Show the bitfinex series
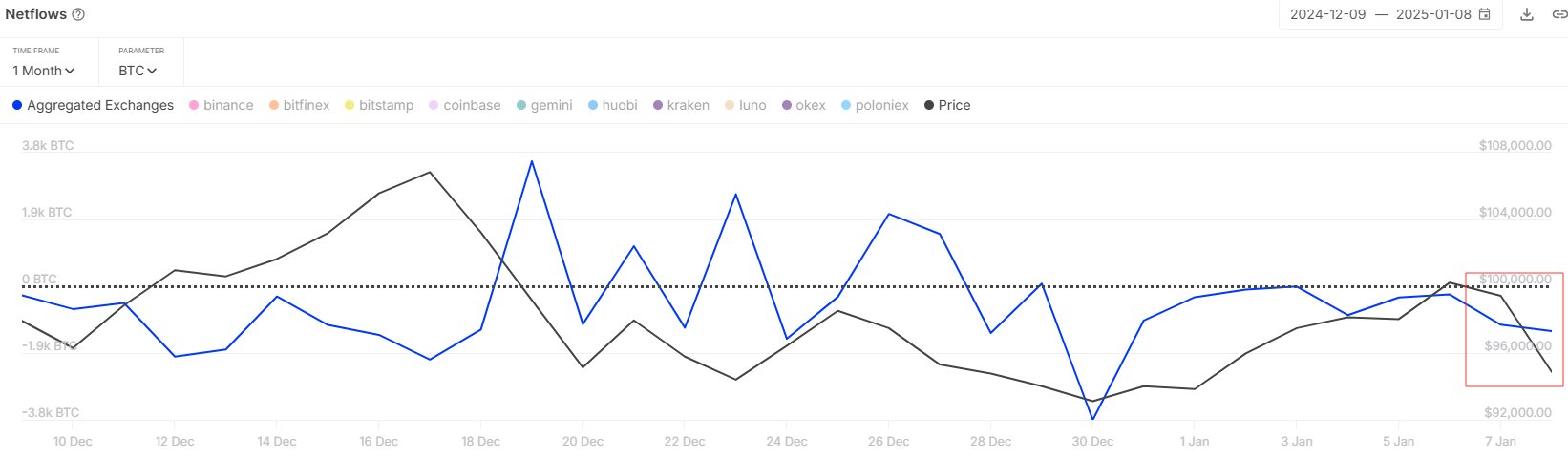 299,105
